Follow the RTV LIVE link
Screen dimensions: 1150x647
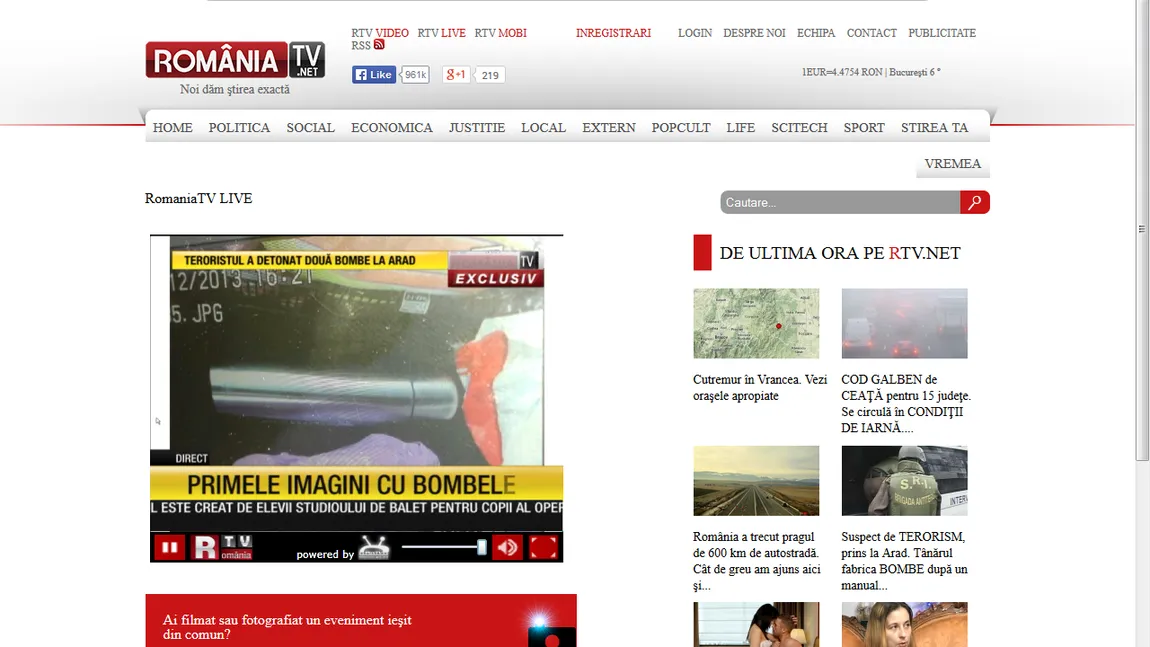point(442,33)
